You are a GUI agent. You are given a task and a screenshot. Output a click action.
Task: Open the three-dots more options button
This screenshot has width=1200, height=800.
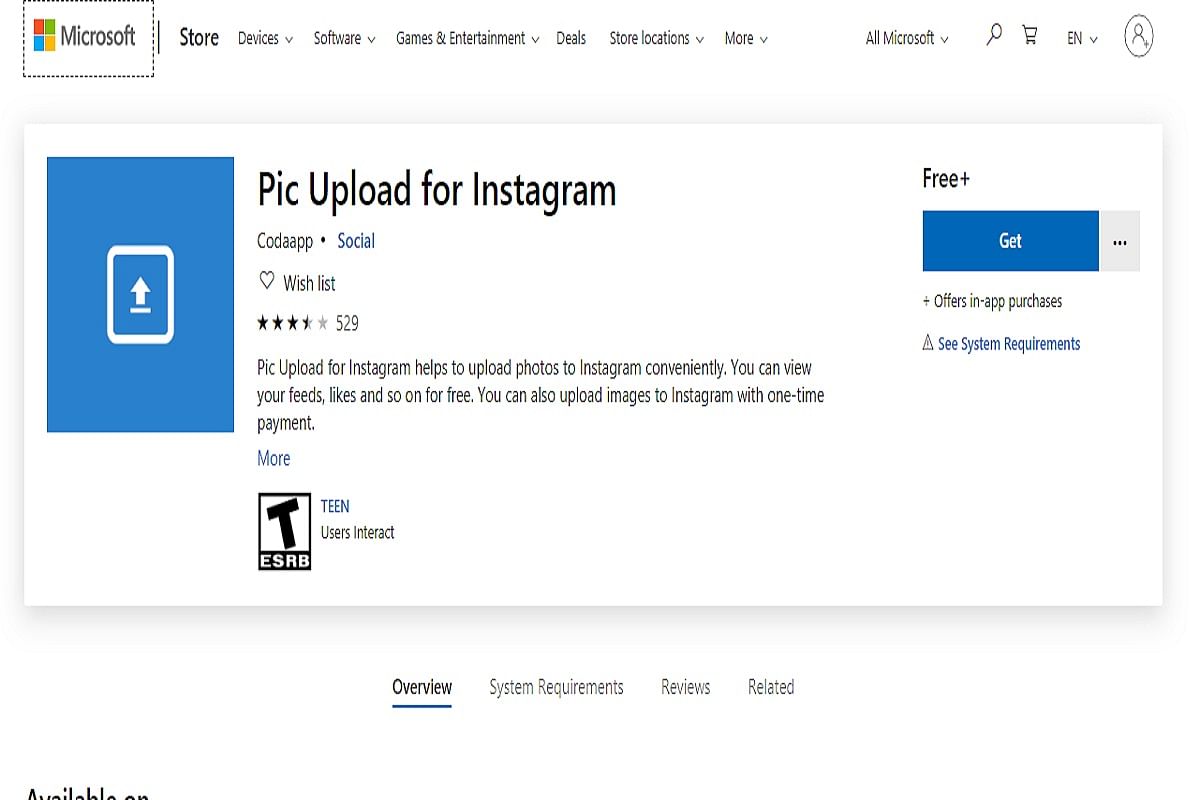1120,241
